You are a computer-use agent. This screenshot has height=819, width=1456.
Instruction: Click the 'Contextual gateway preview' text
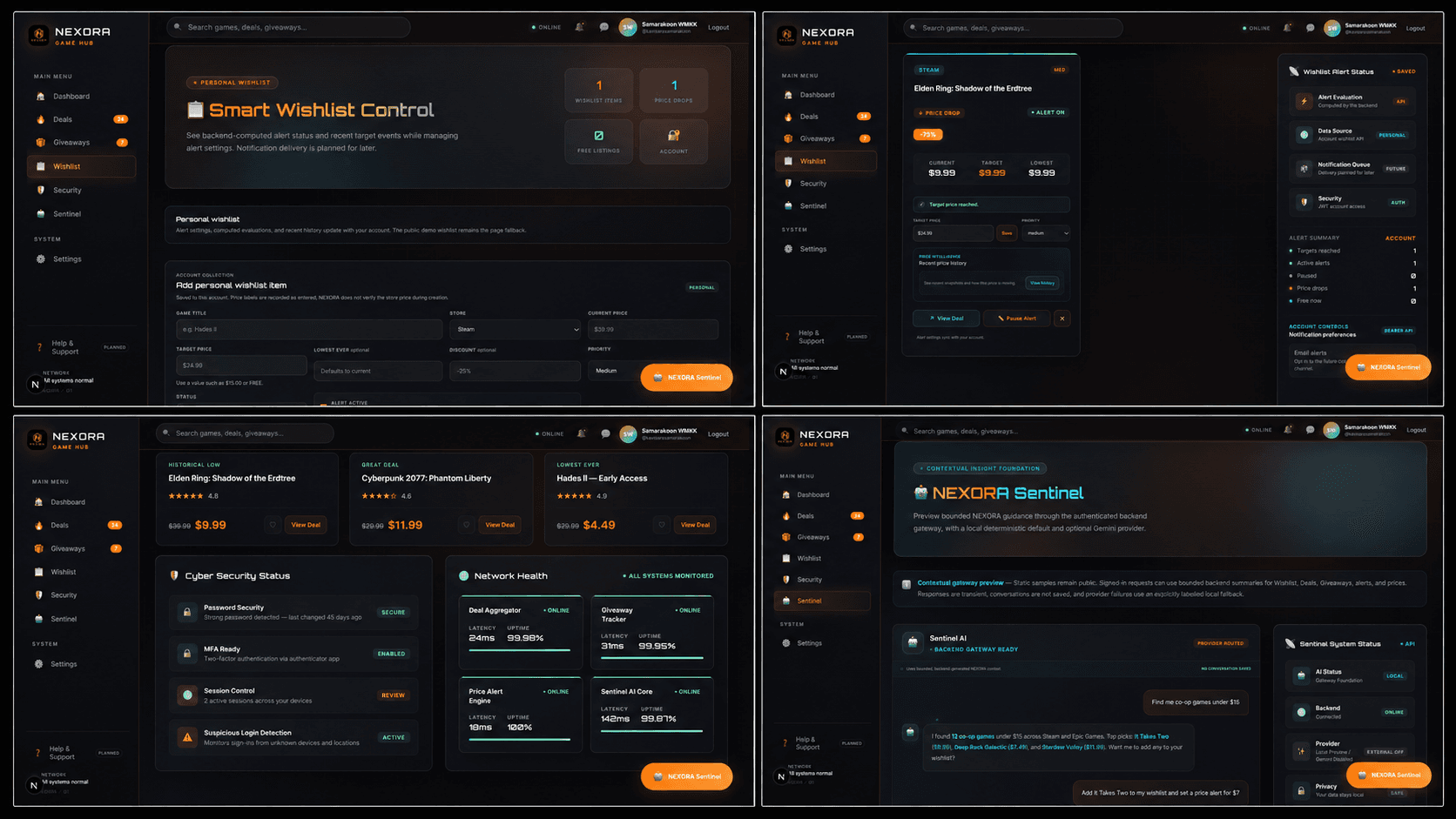pyautogui.click(x=961, y=583)
